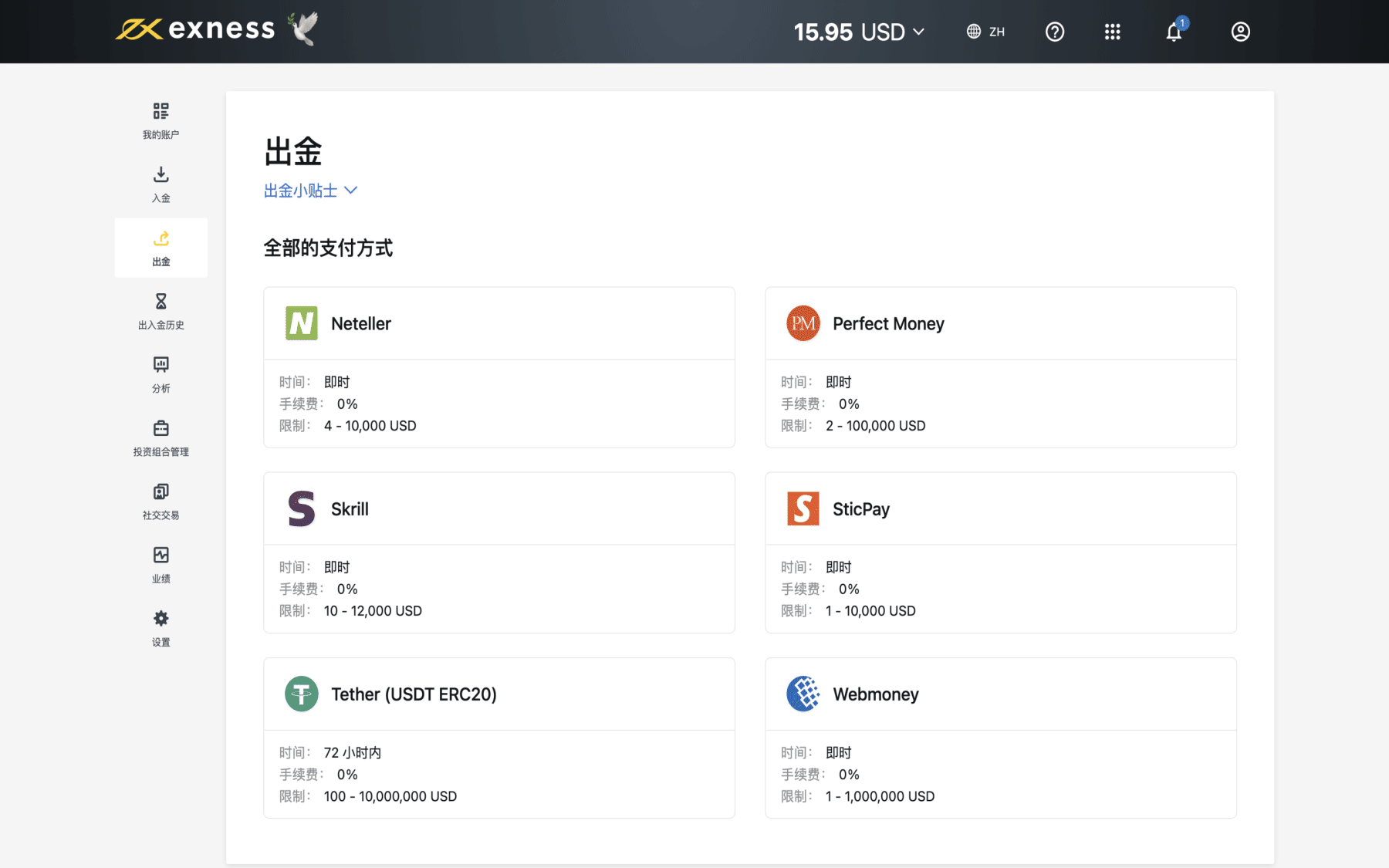1389x868 pixels.
Task: Open the help question mark icon
Action: coord(1054,32)
